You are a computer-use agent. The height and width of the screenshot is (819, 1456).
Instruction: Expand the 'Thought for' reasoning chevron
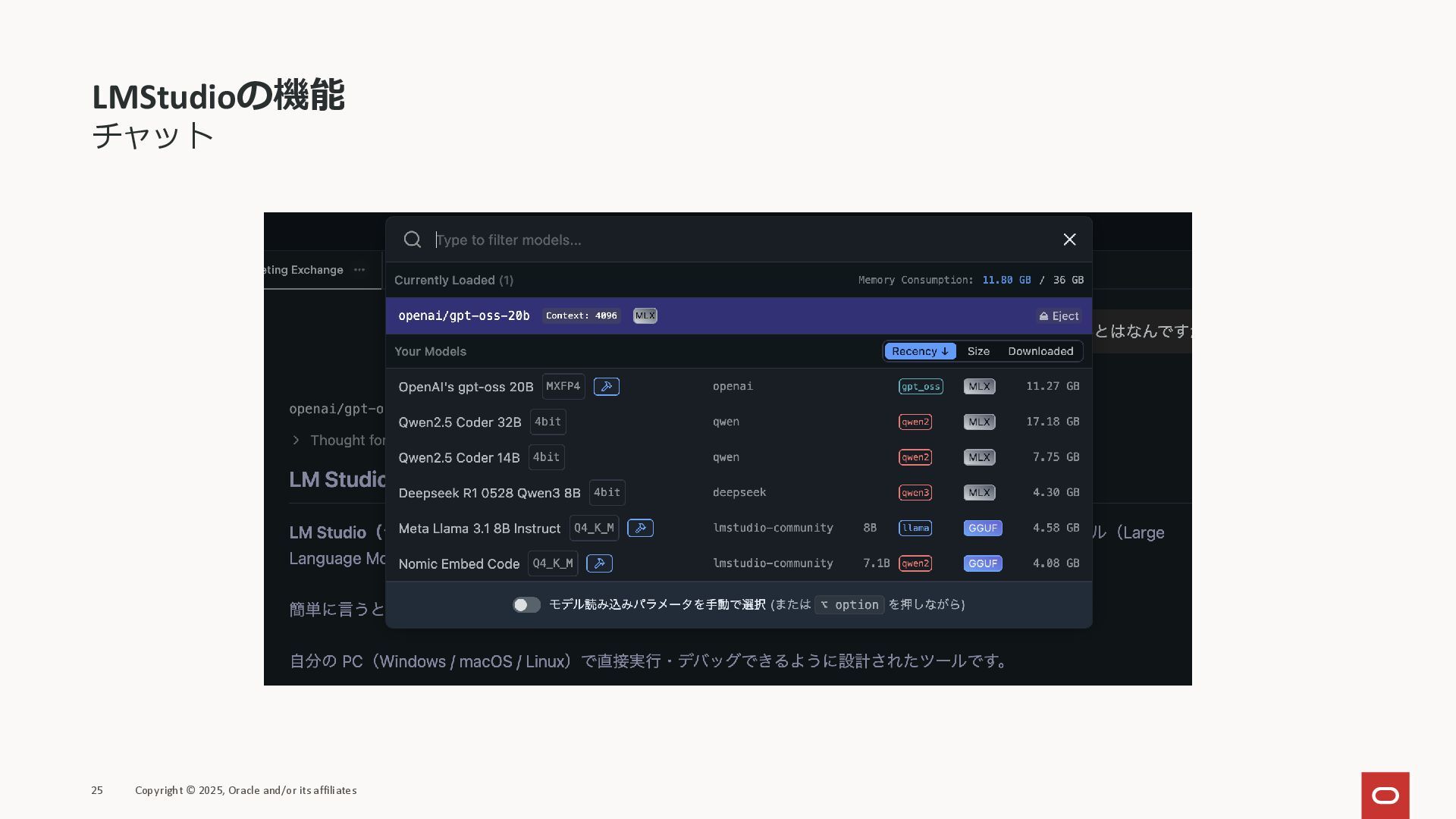click(296, 441)
